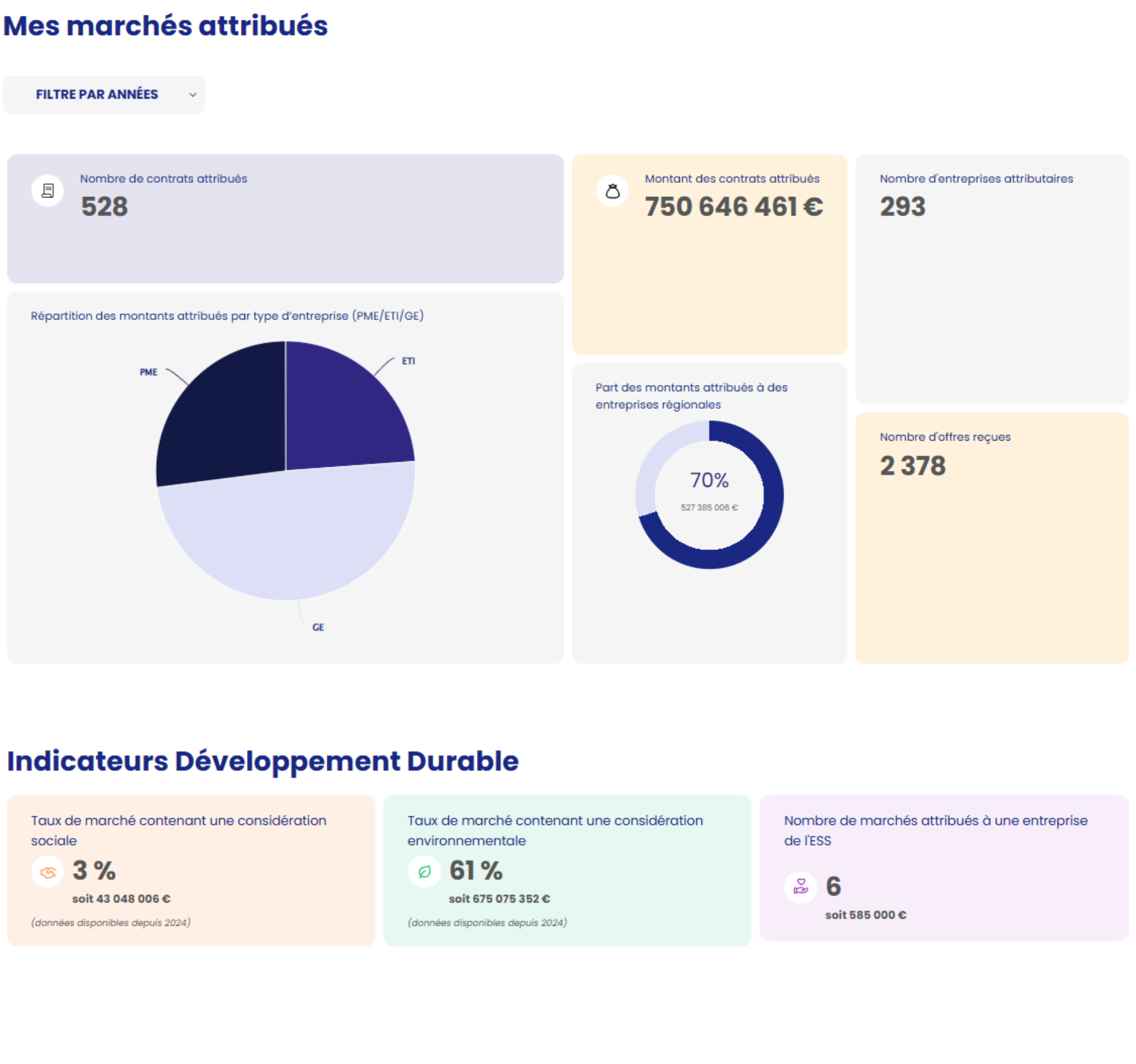
Task: Click the 61 % environmental rate value
Action: tap(475, 871)
